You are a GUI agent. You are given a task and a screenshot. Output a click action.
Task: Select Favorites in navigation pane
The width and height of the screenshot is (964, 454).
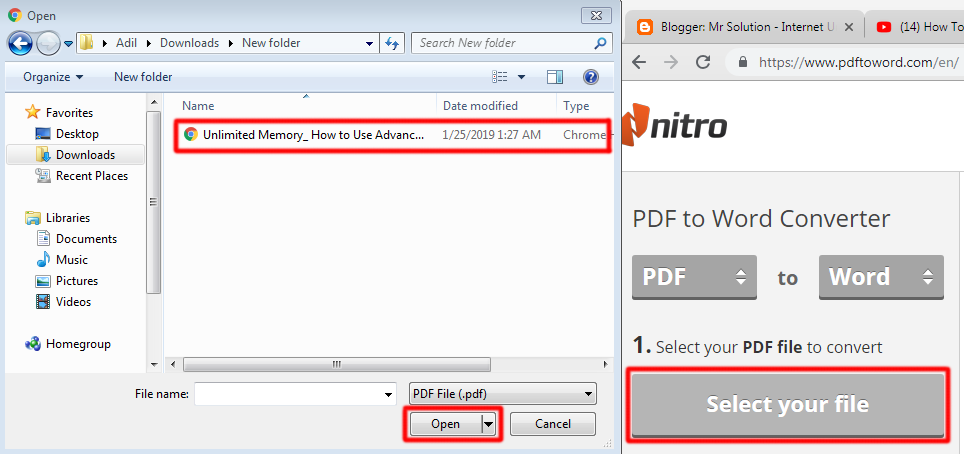[x=59, y=113]
